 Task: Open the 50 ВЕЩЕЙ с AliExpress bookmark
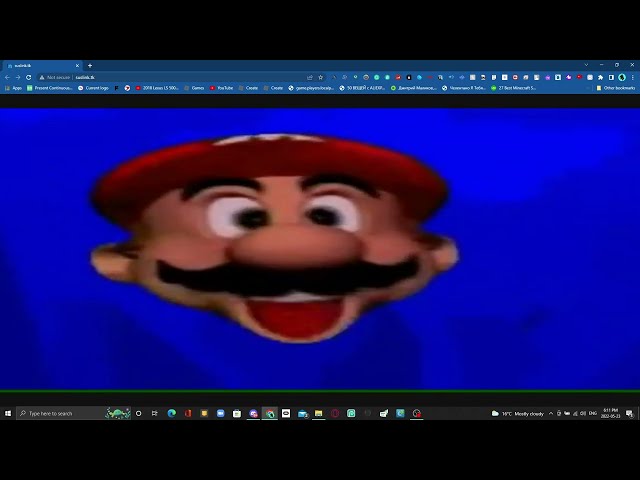pos(362,88)
